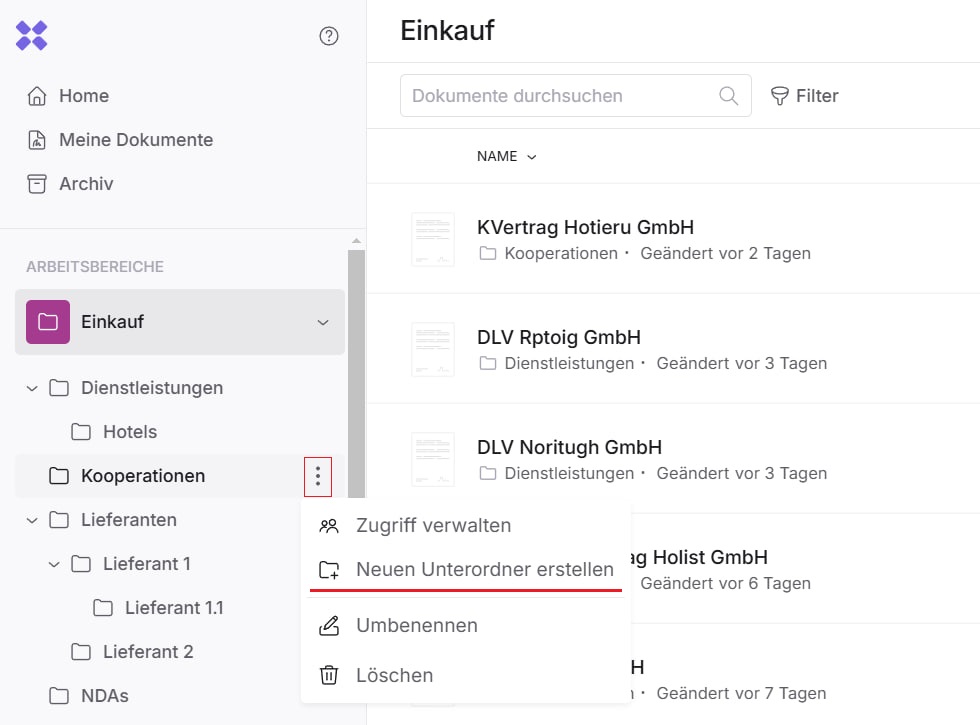Click the document thumbnail for KVertrag Hotieru GmbH
Viewport: 980px width, 725px height.
(433, 240)
